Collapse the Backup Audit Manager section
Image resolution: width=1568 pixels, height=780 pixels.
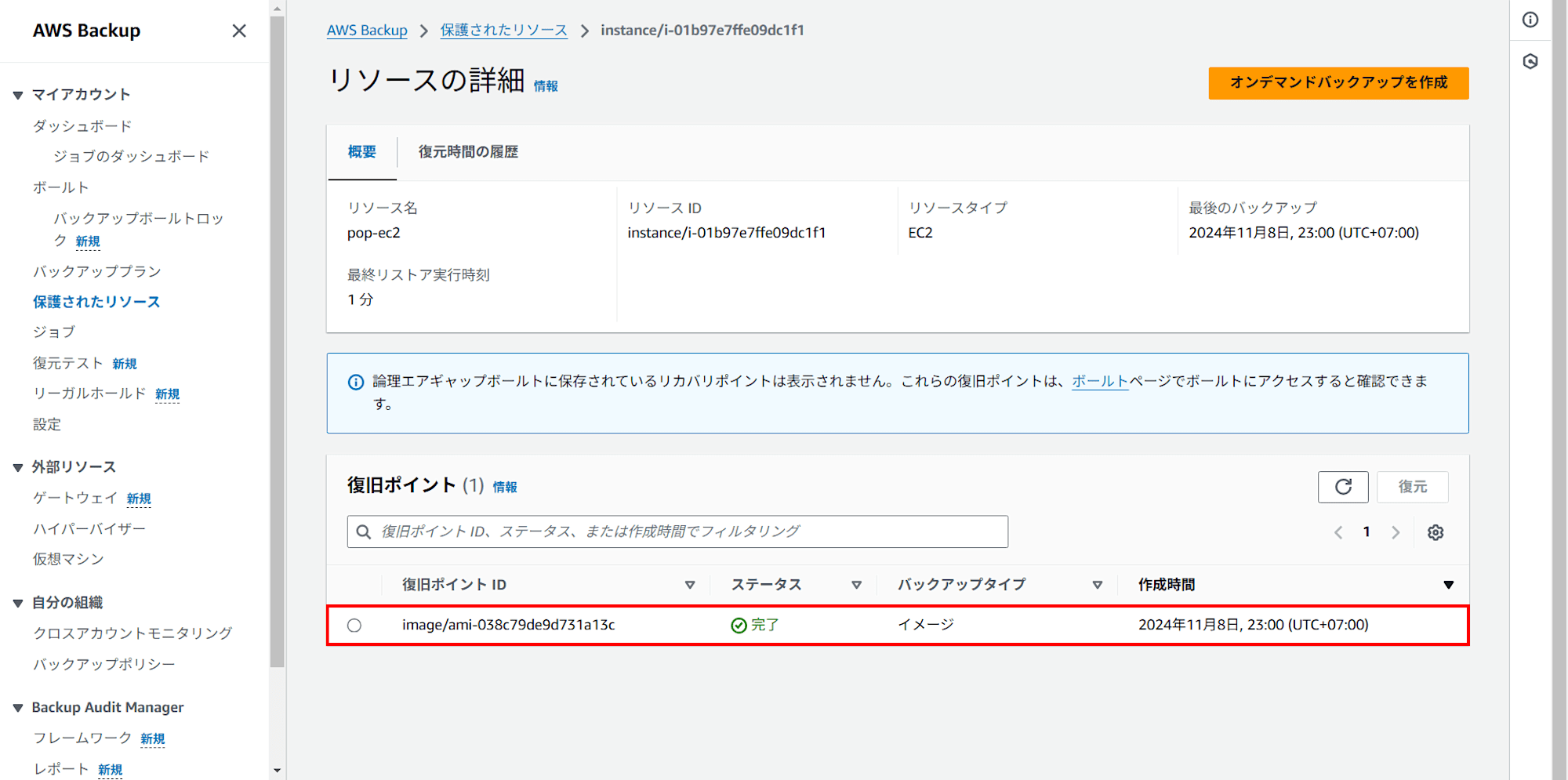pos(17,708)
